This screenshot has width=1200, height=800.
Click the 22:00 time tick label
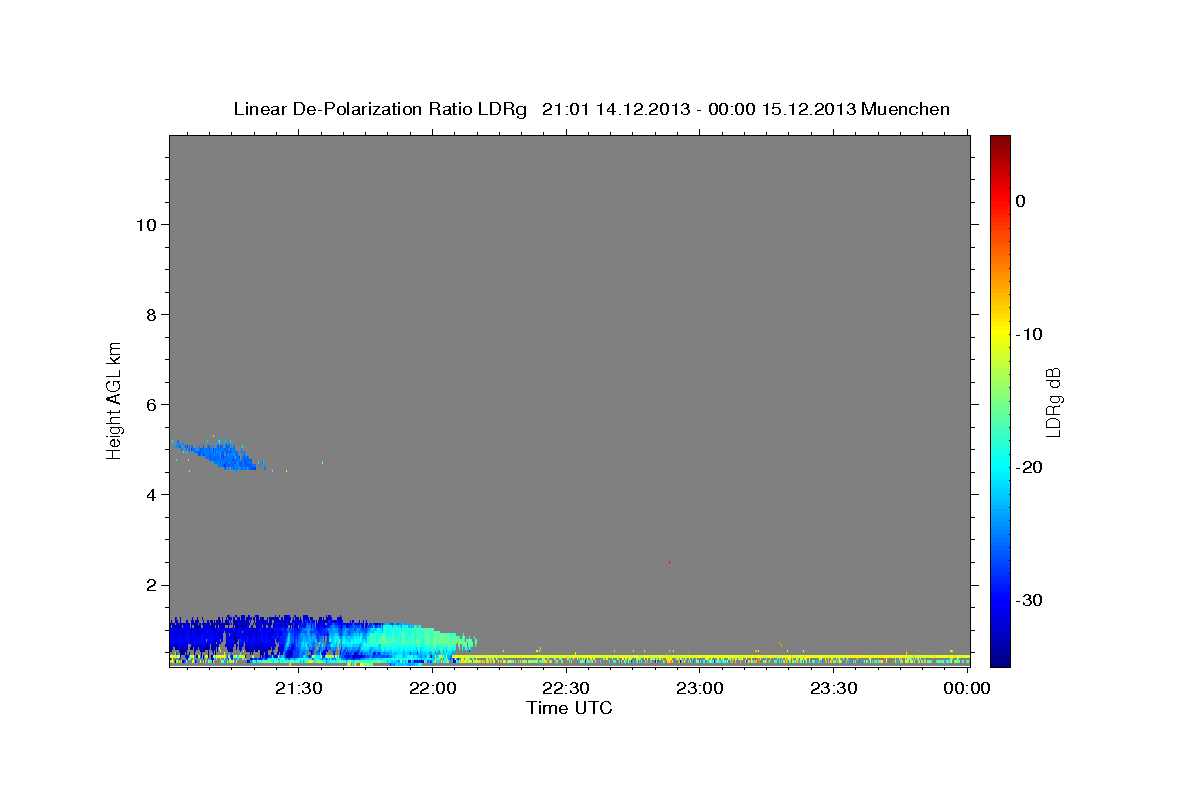click(x=432, y=688)
